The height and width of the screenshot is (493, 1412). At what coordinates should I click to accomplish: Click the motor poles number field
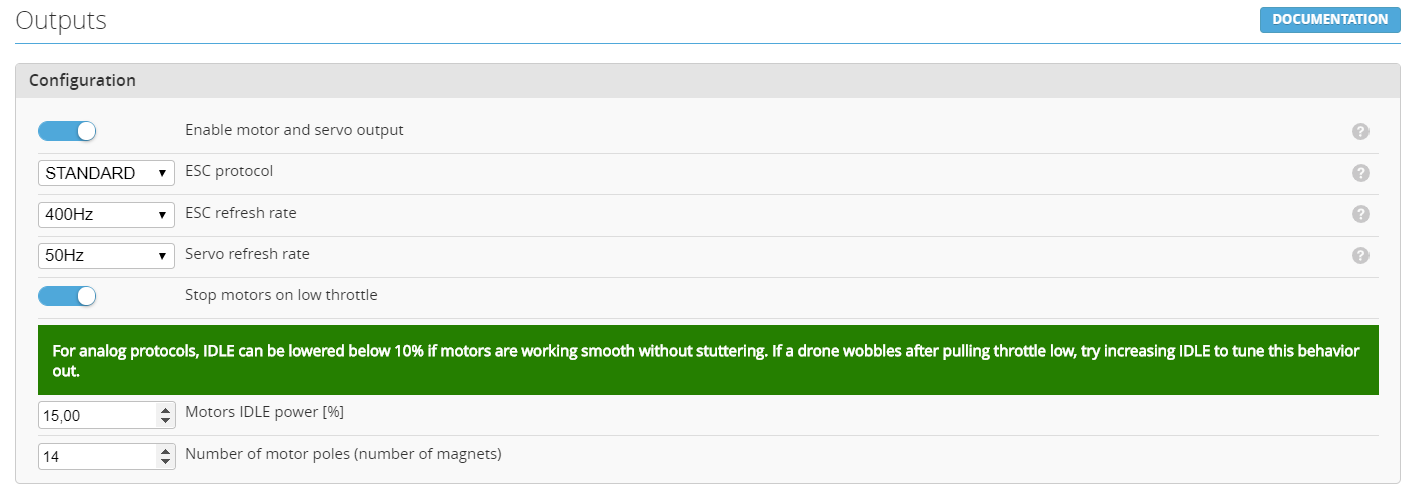[x=96, y=456]
